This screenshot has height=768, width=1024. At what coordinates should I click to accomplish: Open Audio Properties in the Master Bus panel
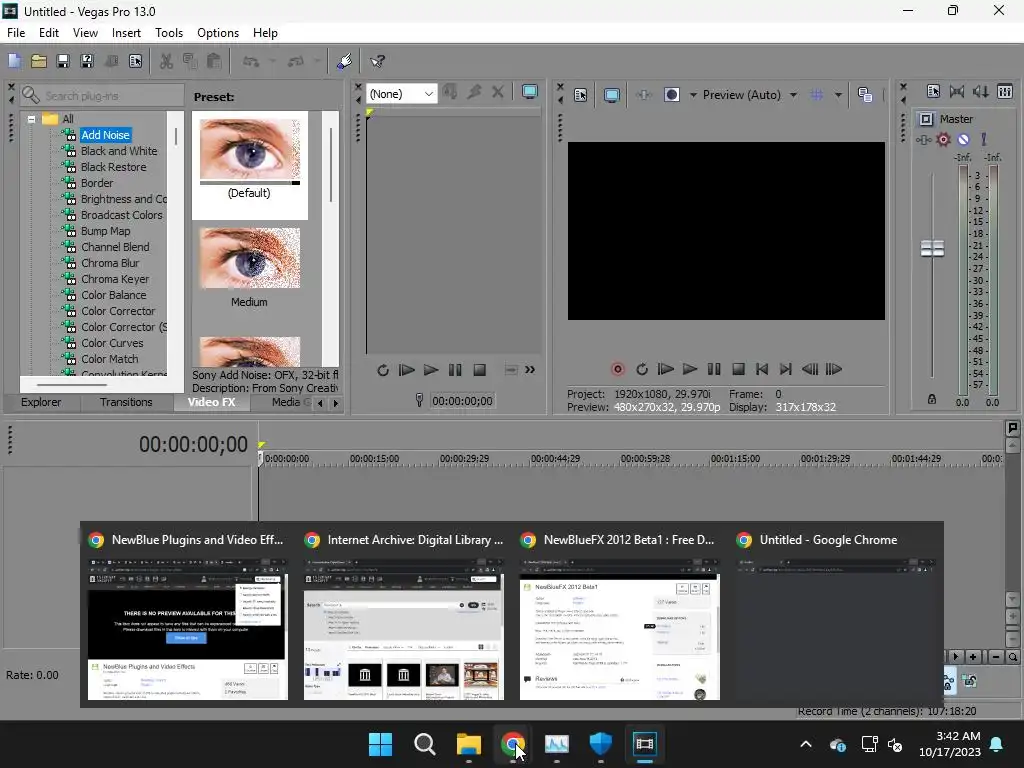point(933,92)
